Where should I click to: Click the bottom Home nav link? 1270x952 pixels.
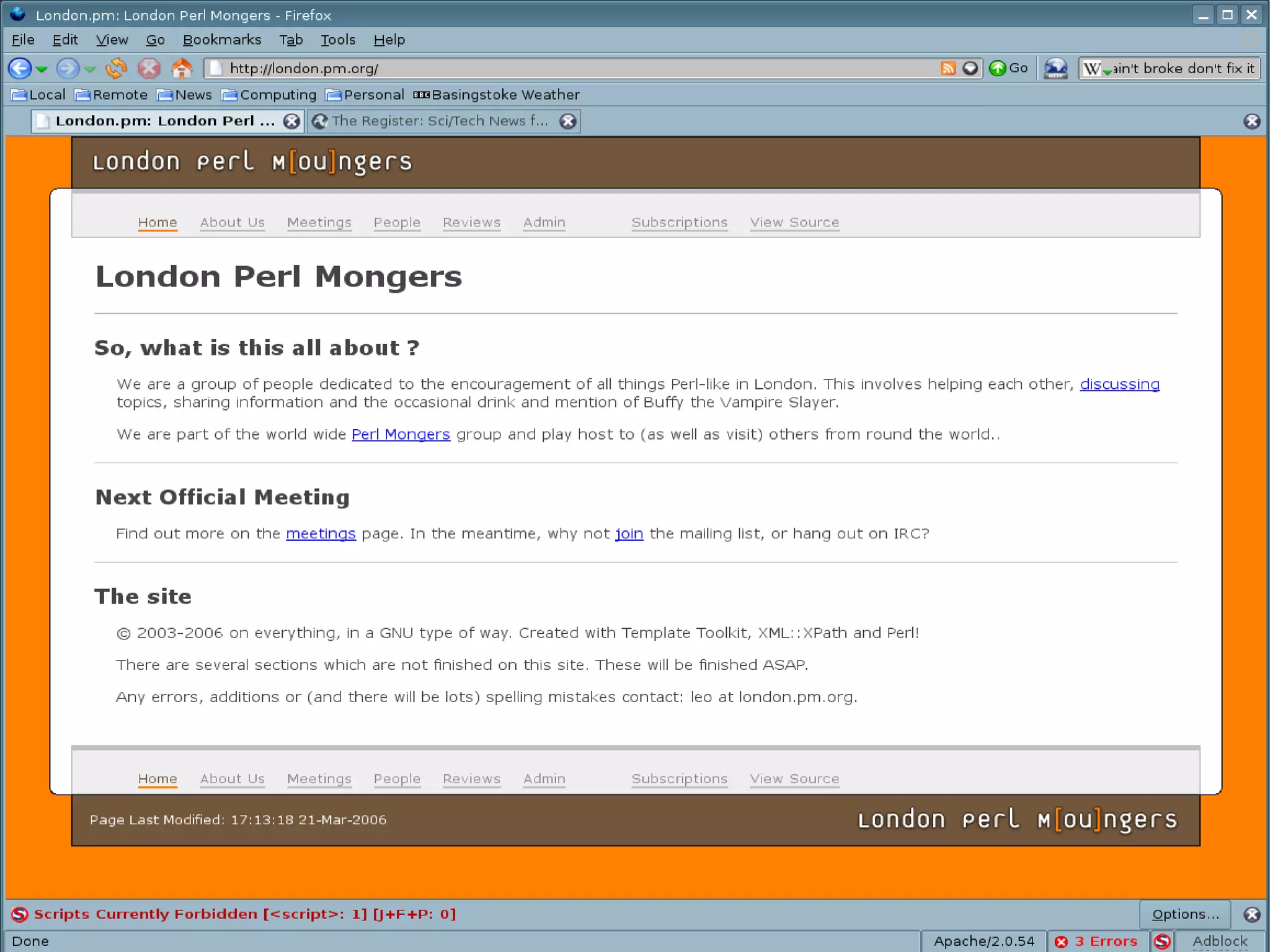(x=158, y=778)
